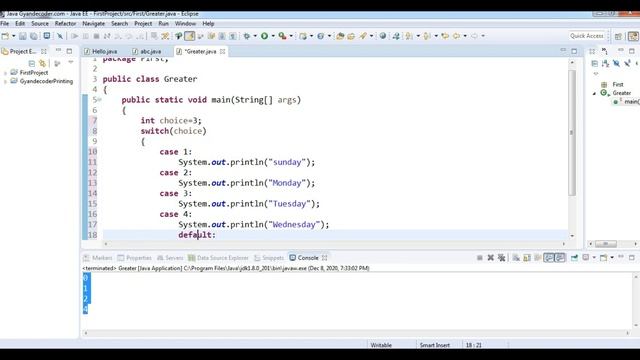Viewport: 640px width, 360px height.
Task: Open the Run menu
Action: [164, 24]
